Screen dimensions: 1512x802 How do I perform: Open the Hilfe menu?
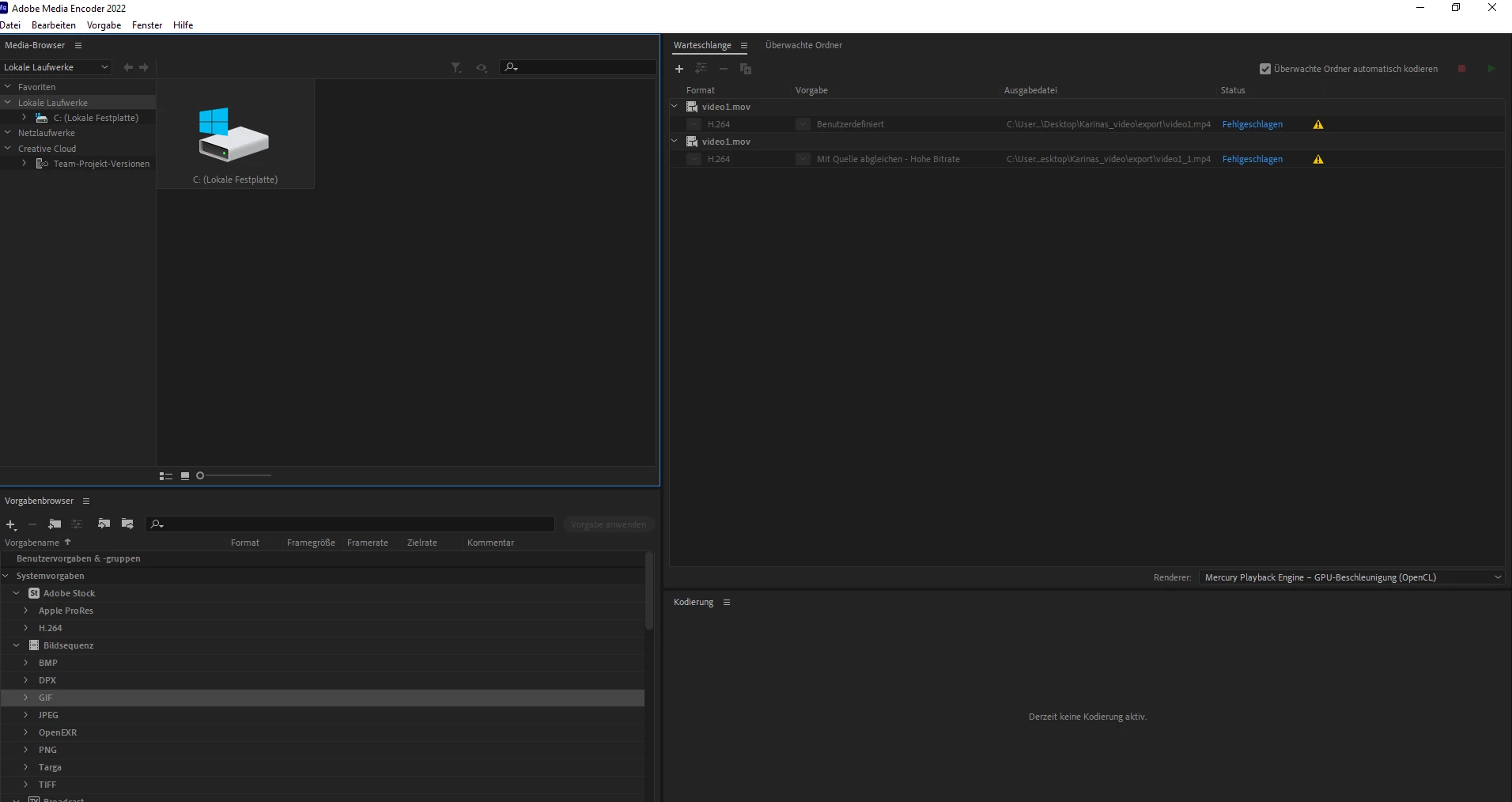tap(183, 25)
